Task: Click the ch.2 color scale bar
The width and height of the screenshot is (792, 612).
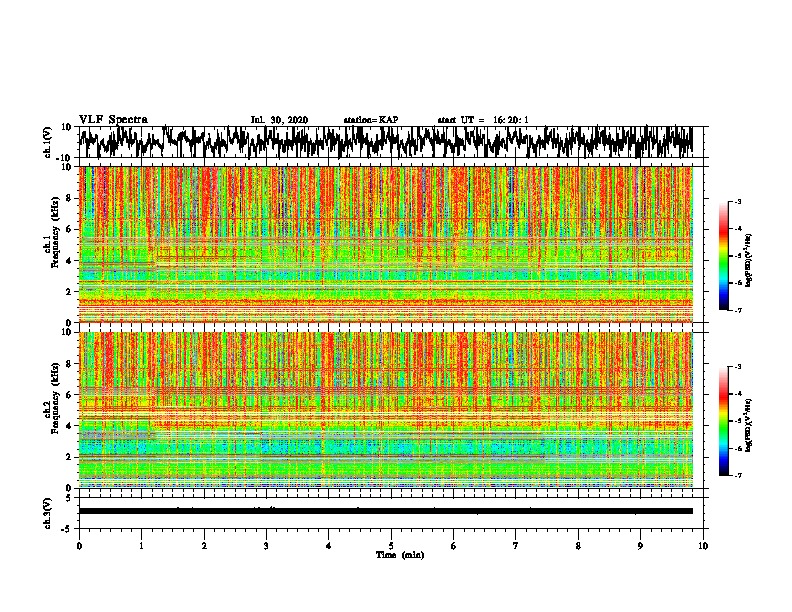Action: coord(723,421)
